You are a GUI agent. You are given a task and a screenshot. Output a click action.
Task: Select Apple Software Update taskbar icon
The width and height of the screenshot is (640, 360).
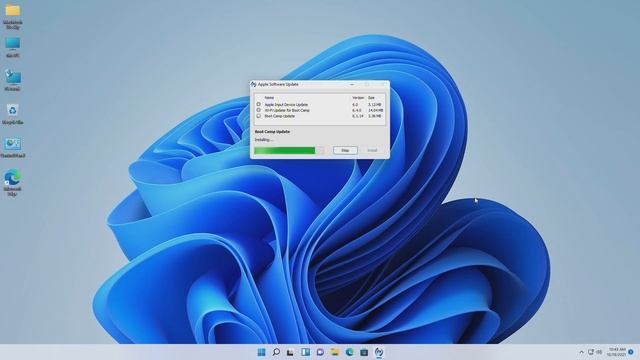379,352
